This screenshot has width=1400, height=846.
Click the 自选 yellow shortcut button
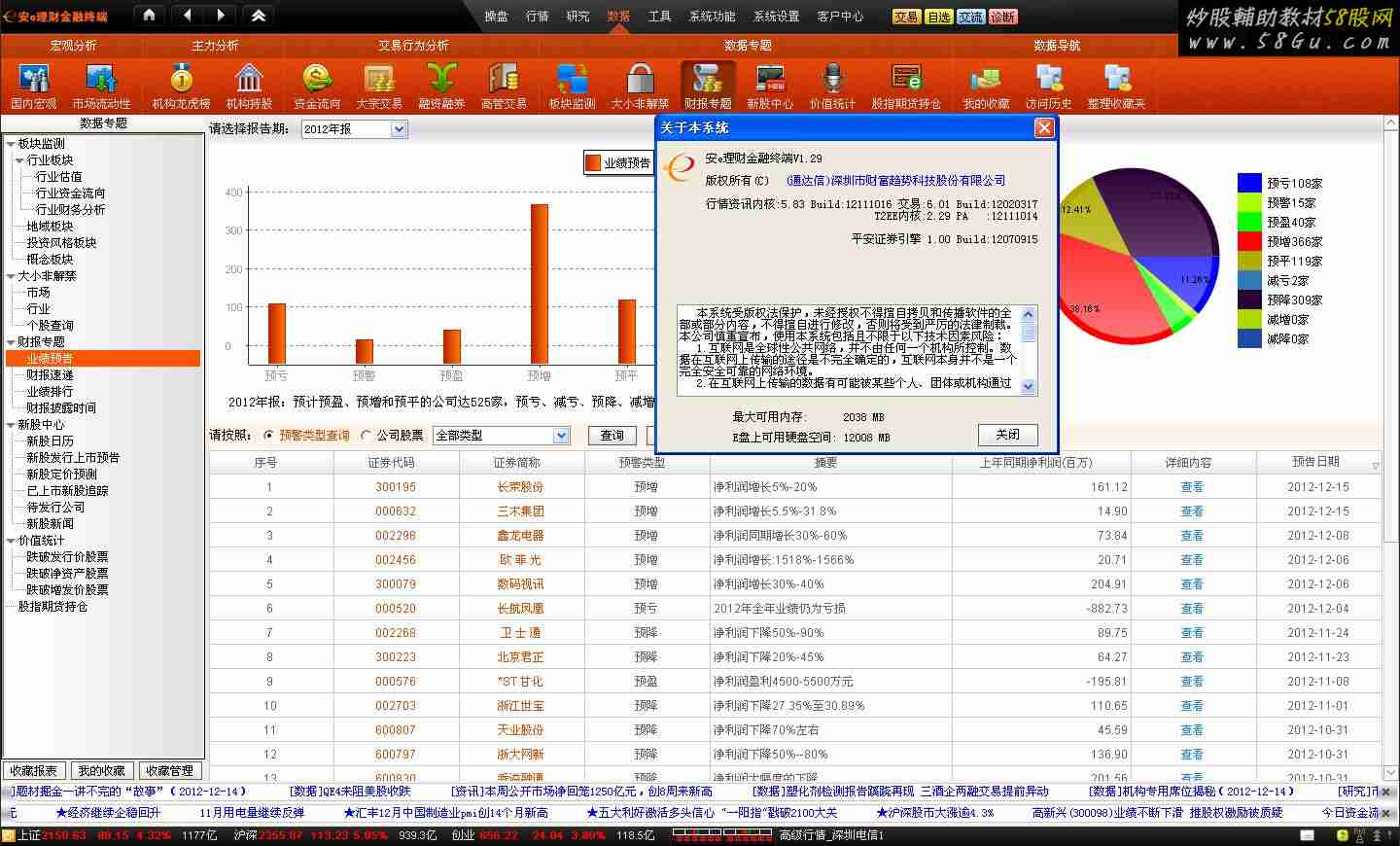coord(938,17)
